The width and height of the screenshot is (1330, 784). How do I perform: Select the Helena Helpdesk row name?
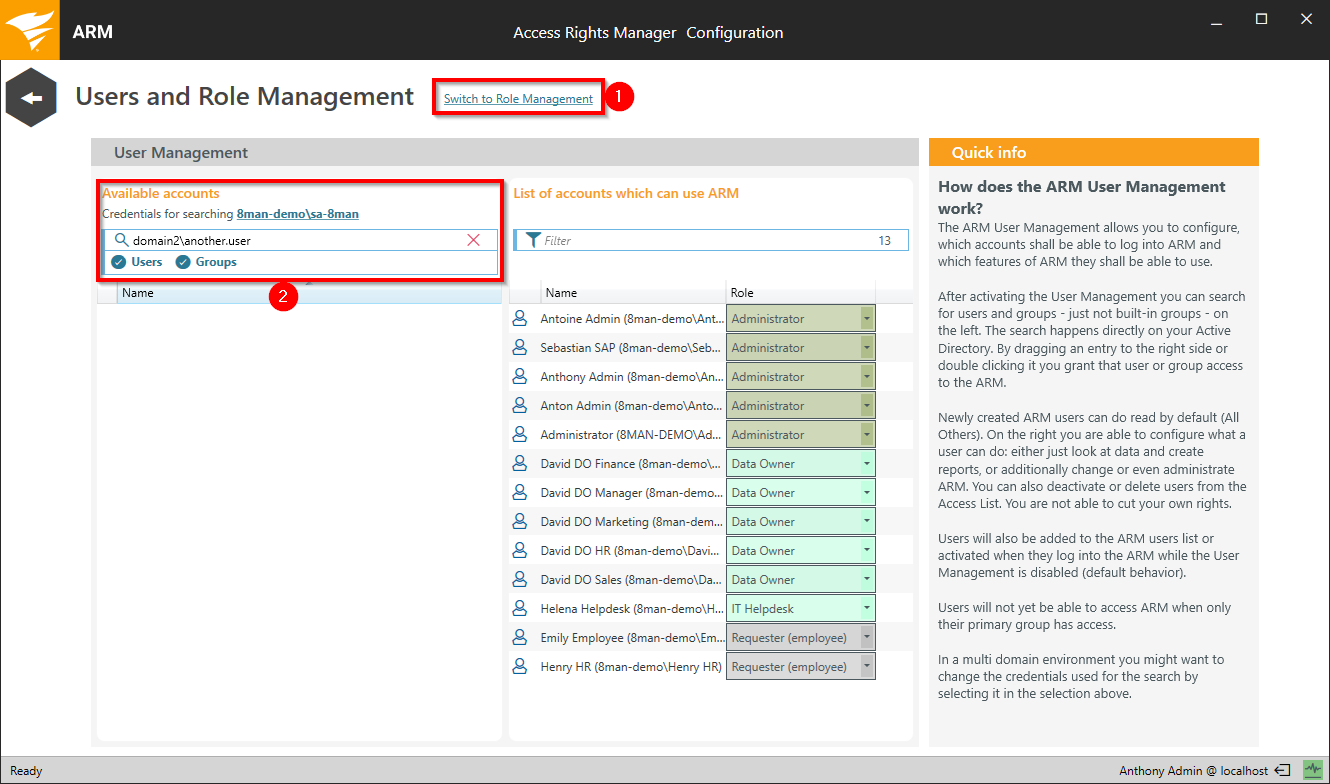(632, 609)
